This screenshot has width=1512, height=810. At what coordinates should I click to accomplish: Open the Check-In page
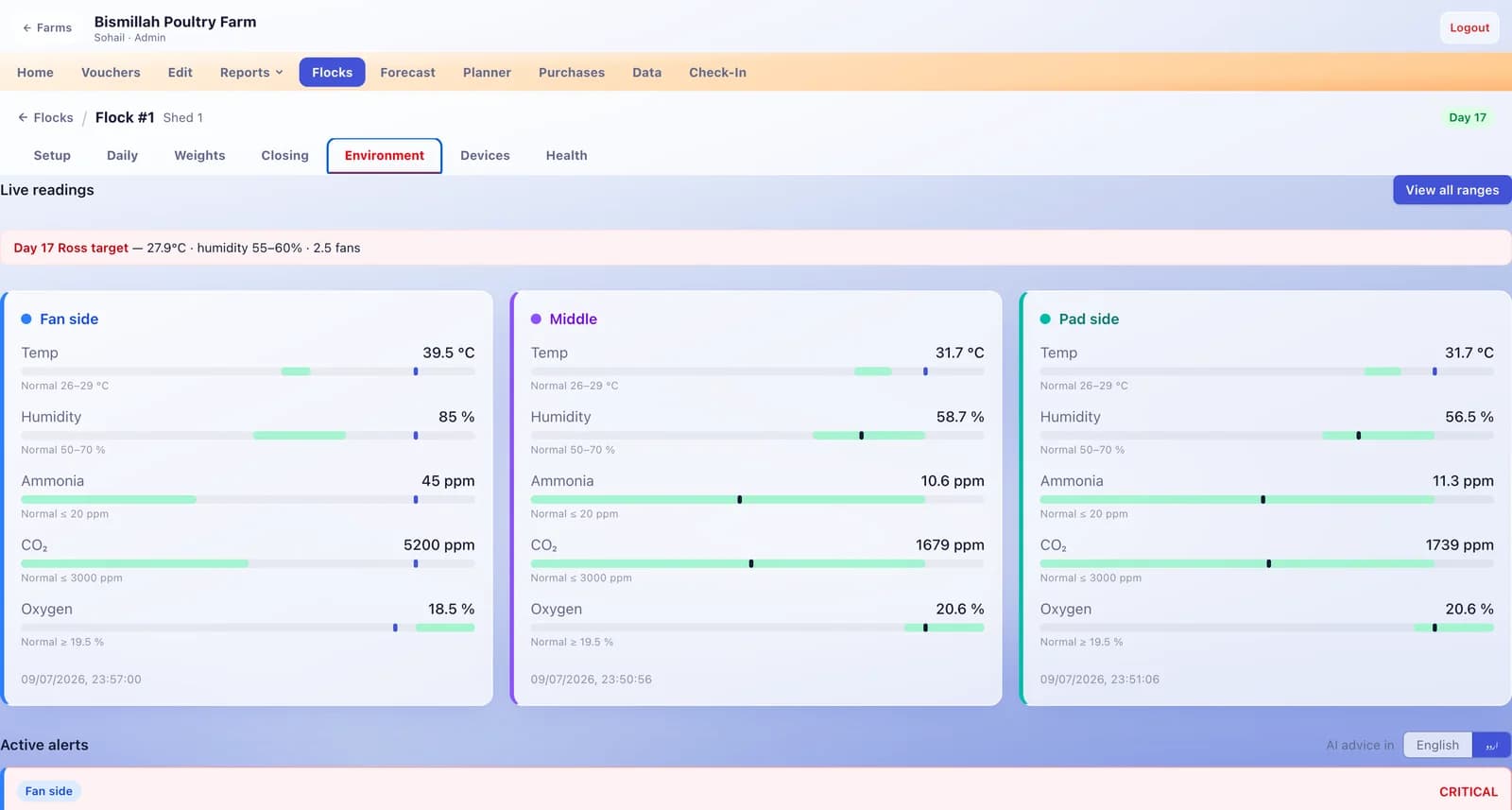[717, 72]
